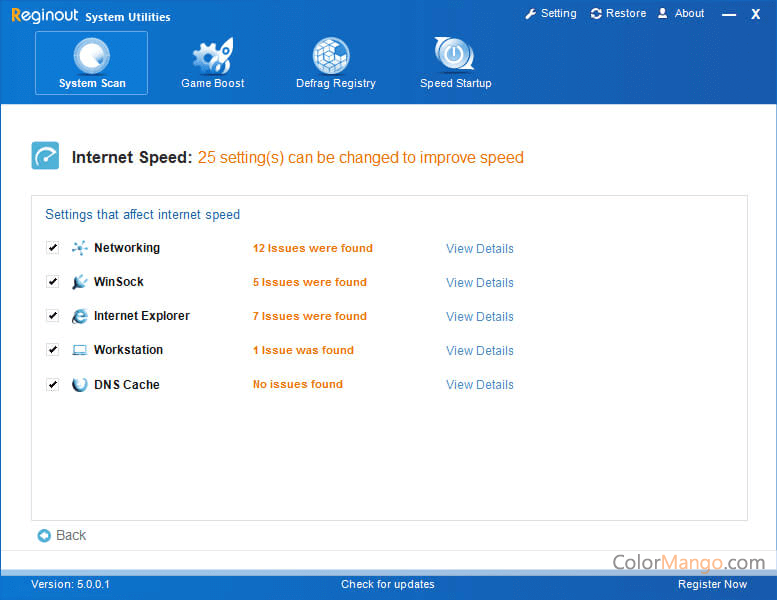777x600 pixels.
Task: Click the Restore arrows icon
Action: (x=596, y=14)
